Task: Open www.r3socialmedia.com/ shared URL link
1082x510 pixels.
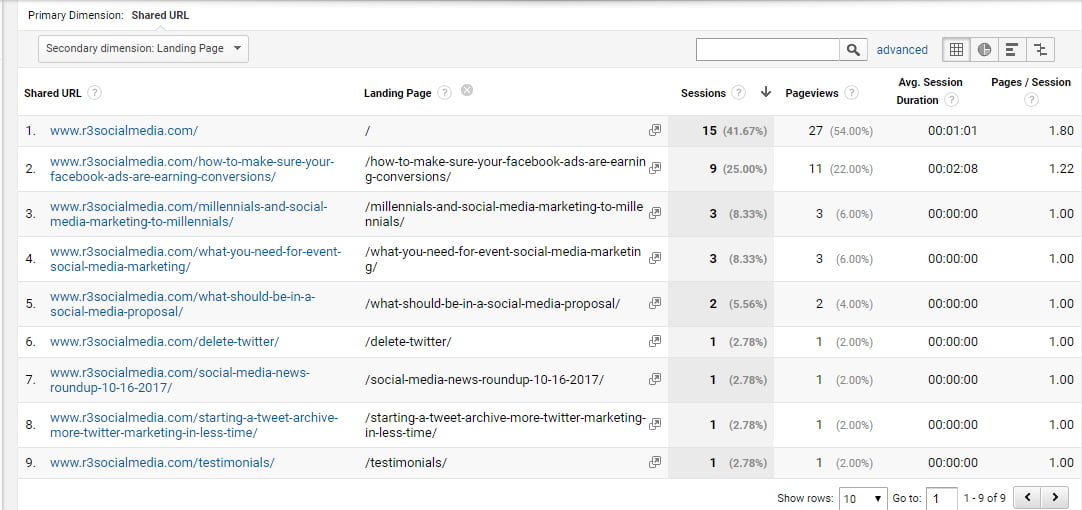Action: [x=124, y=130]
